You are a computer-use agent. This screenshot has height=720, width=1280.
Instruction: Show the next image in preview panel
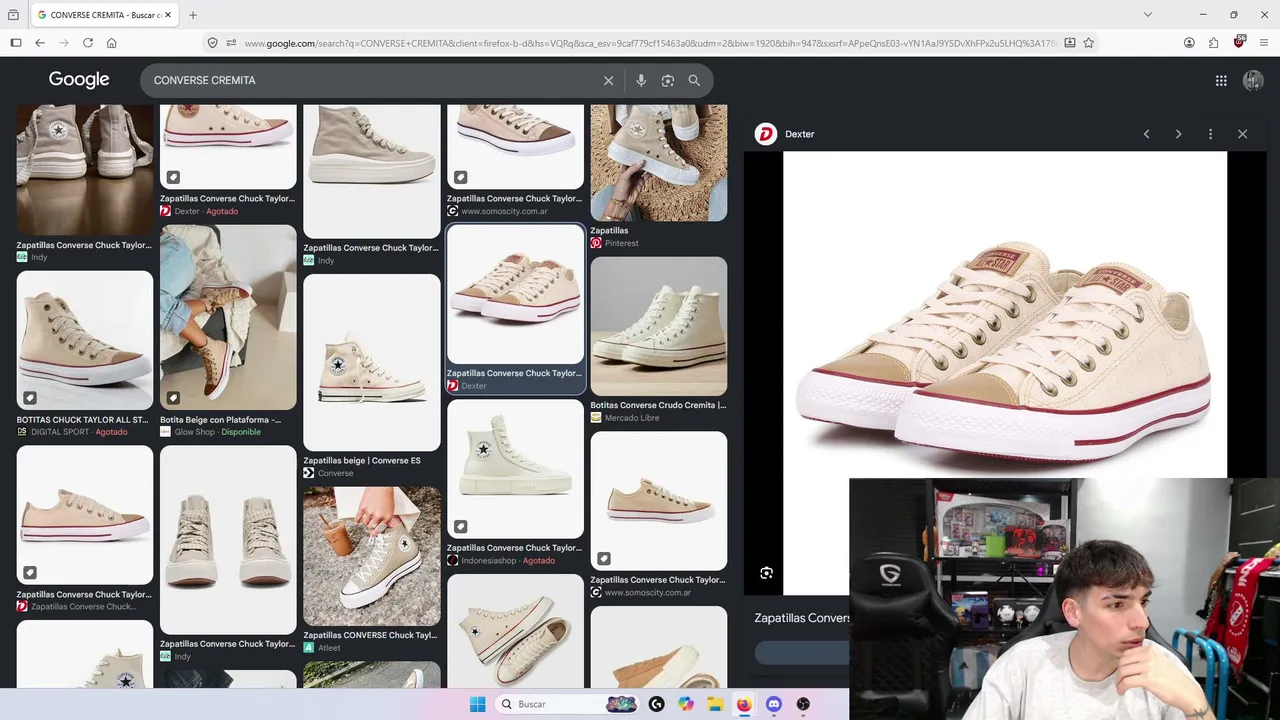point(1178,134)
